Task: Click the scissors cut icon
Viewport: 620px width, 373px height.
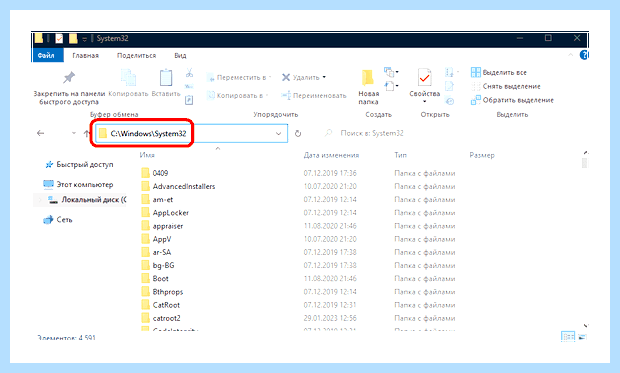Action: pyautogui.click(x=189, y=73)
